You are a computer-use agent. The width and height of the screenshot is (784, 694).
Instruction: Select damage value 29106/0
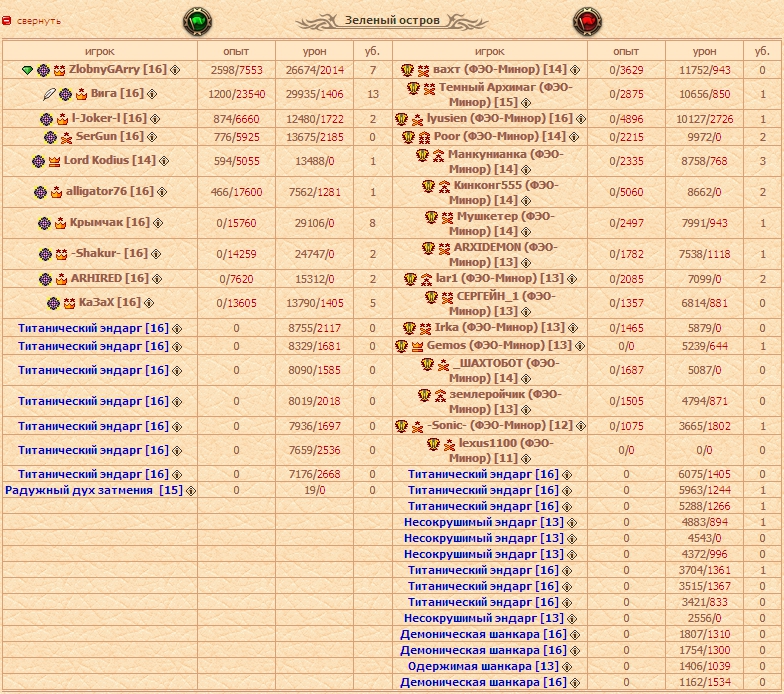pos(314,223)
